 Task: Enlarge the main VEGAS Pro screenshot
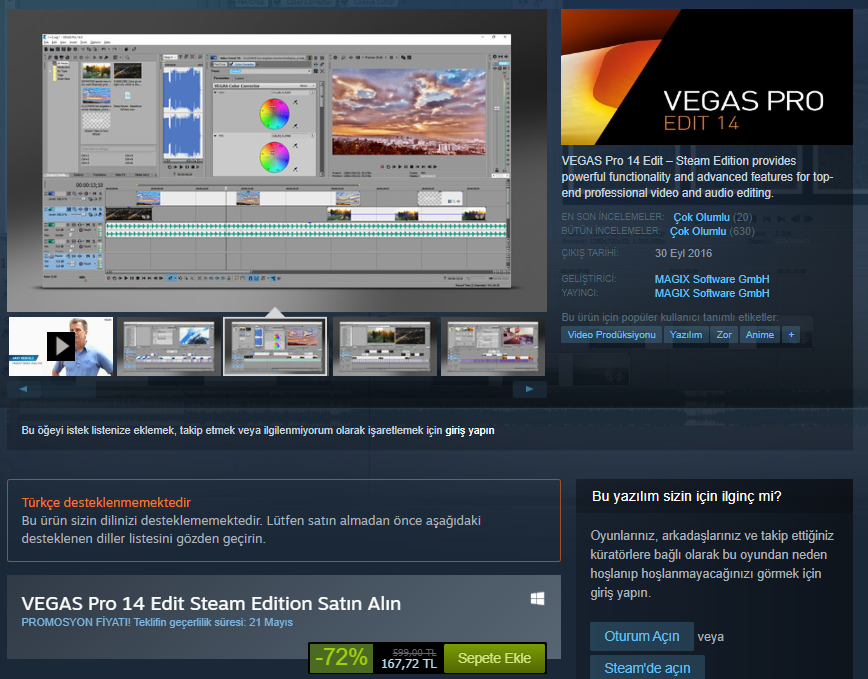tap(277, 160)
